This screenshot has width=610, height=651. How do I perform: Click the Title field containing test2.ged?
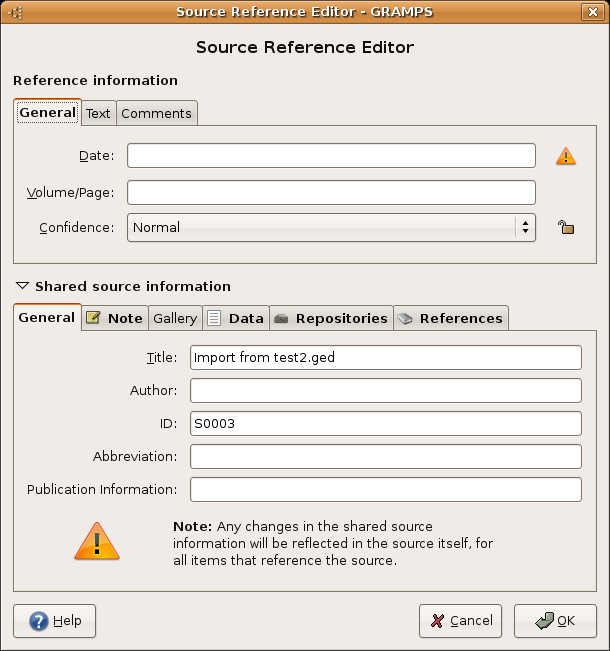pos(385,357)
